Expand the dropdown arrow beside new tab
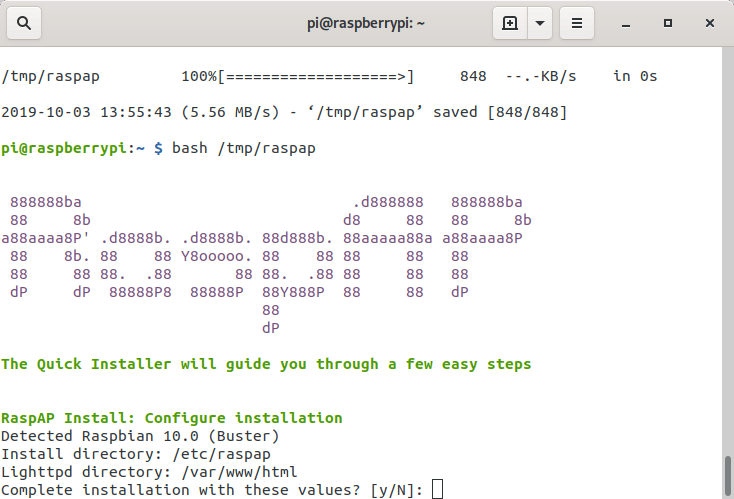The image size is (734, 499). tap(540, 22)
